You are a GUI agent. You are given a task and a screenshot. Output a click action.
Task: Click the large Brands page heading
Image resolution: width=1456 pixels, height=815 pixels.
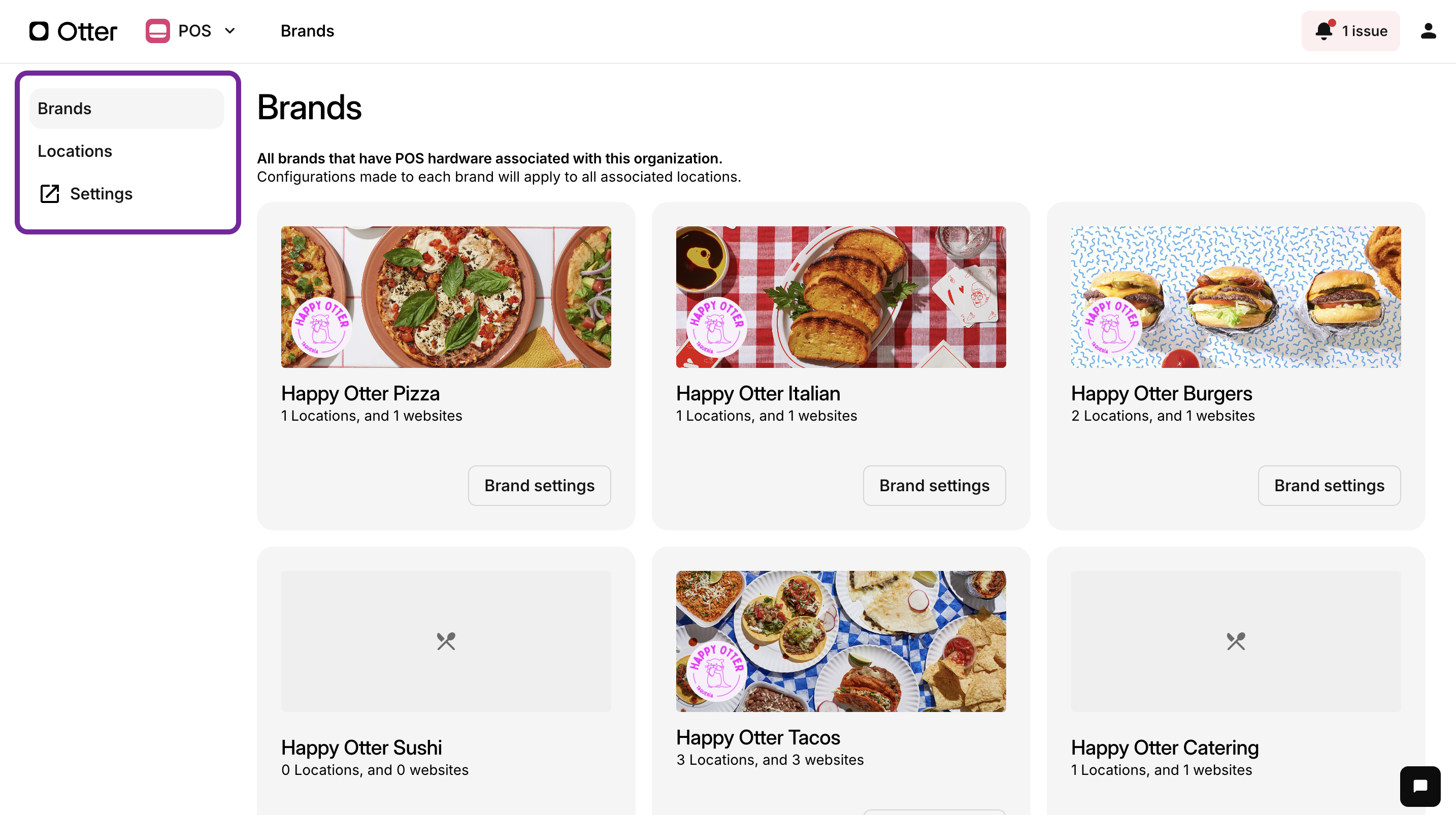tap(310, 108)
